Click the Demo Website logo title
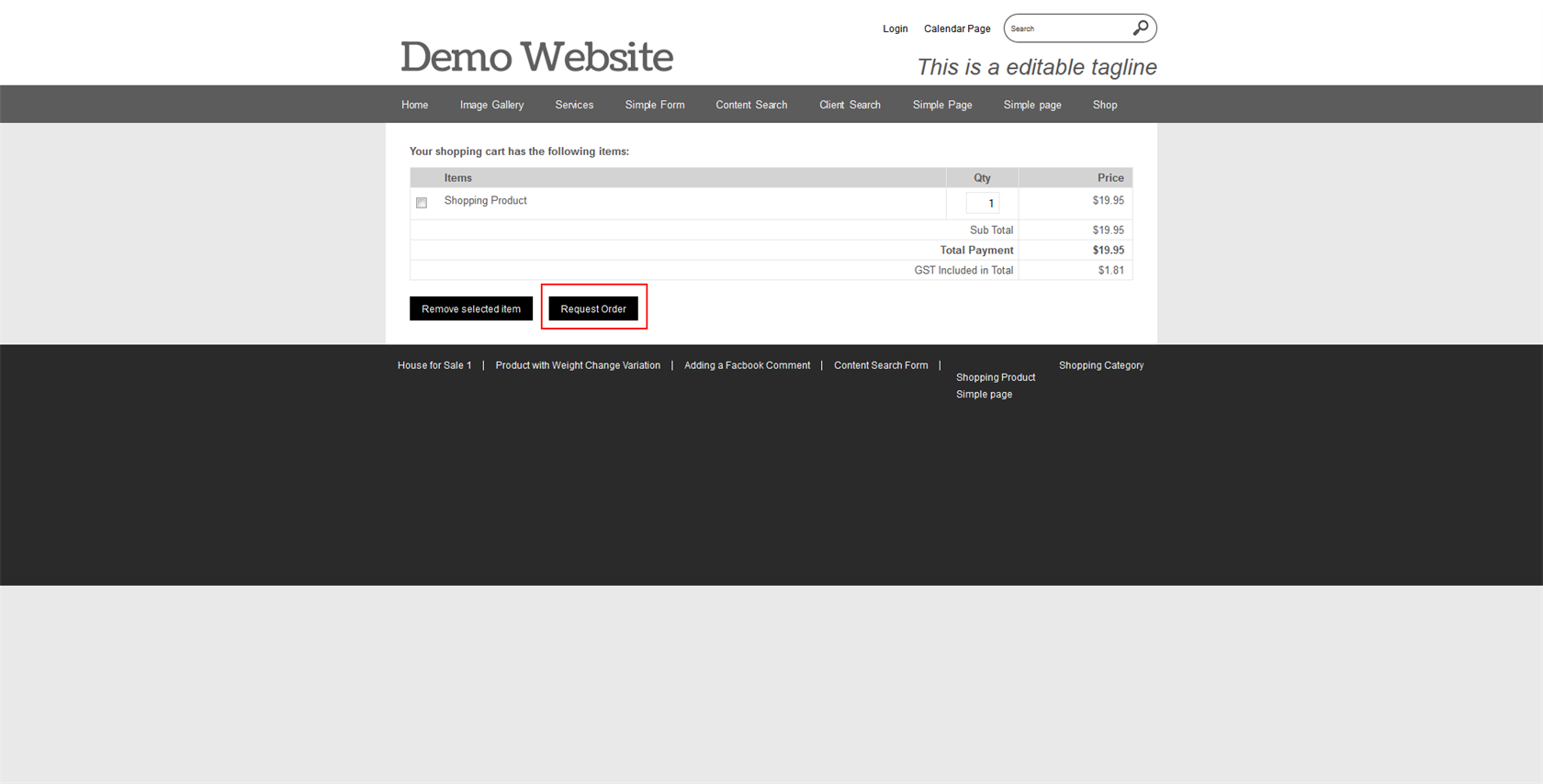Screen dimensions: 1543x784 tap(536, 57)
